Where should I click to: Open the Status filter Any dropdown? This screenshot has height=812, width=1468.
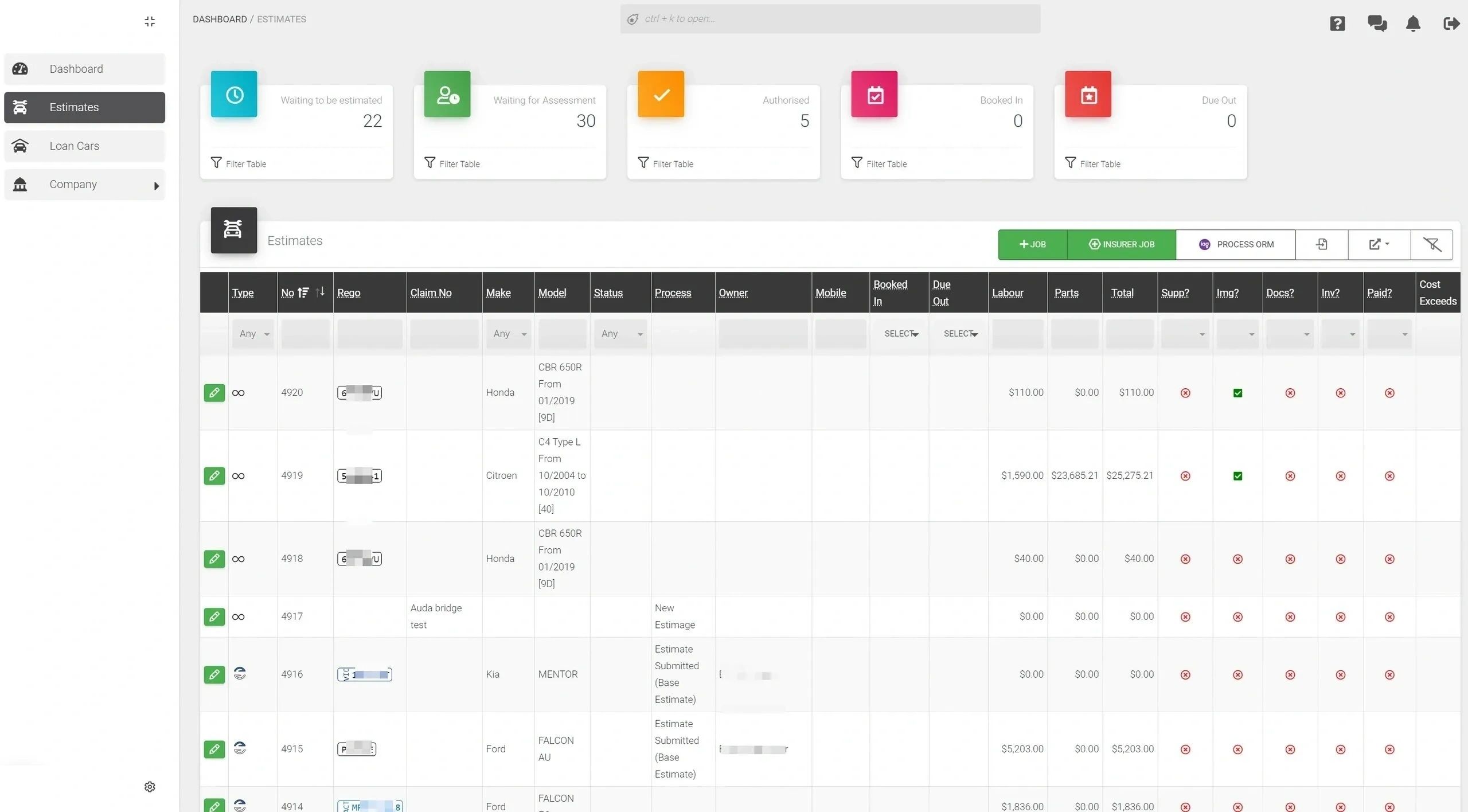pos(620,334)
